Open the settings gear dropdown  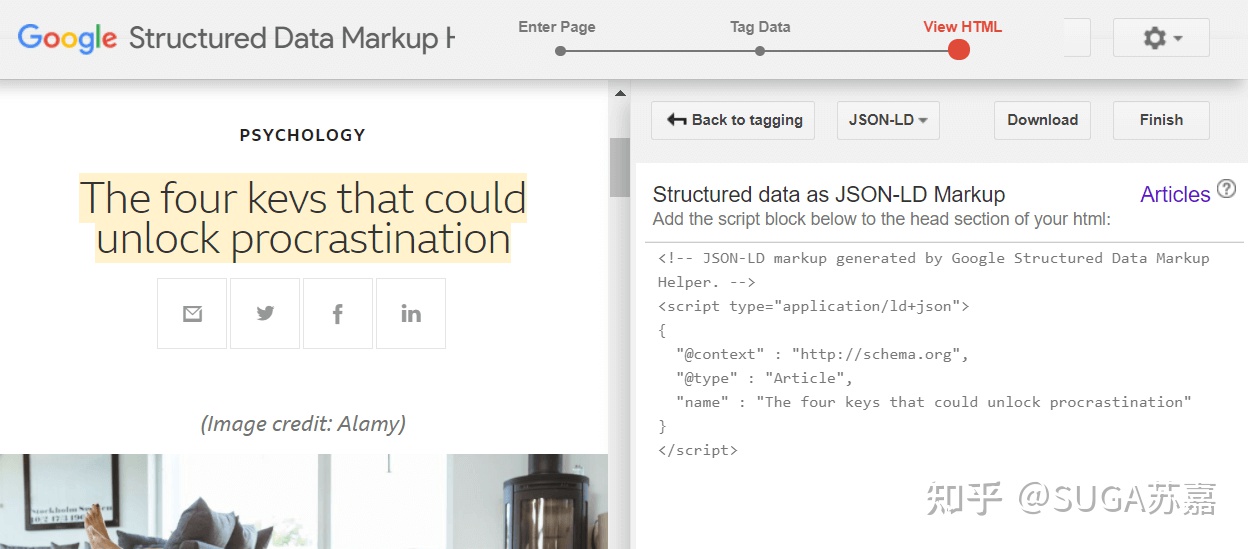point(1161,38)
